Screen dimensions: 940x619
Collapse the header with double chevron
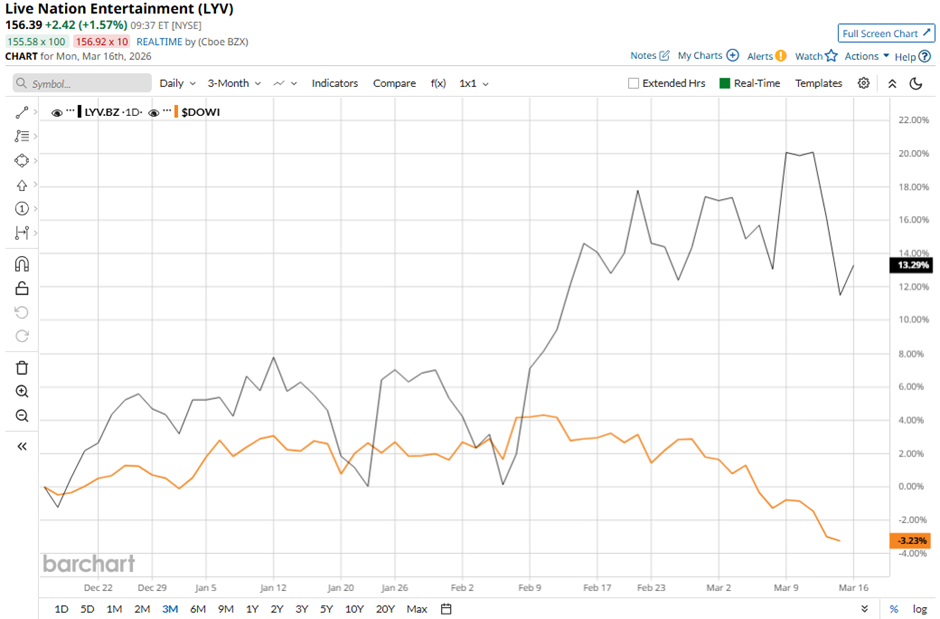pos(892,83)
